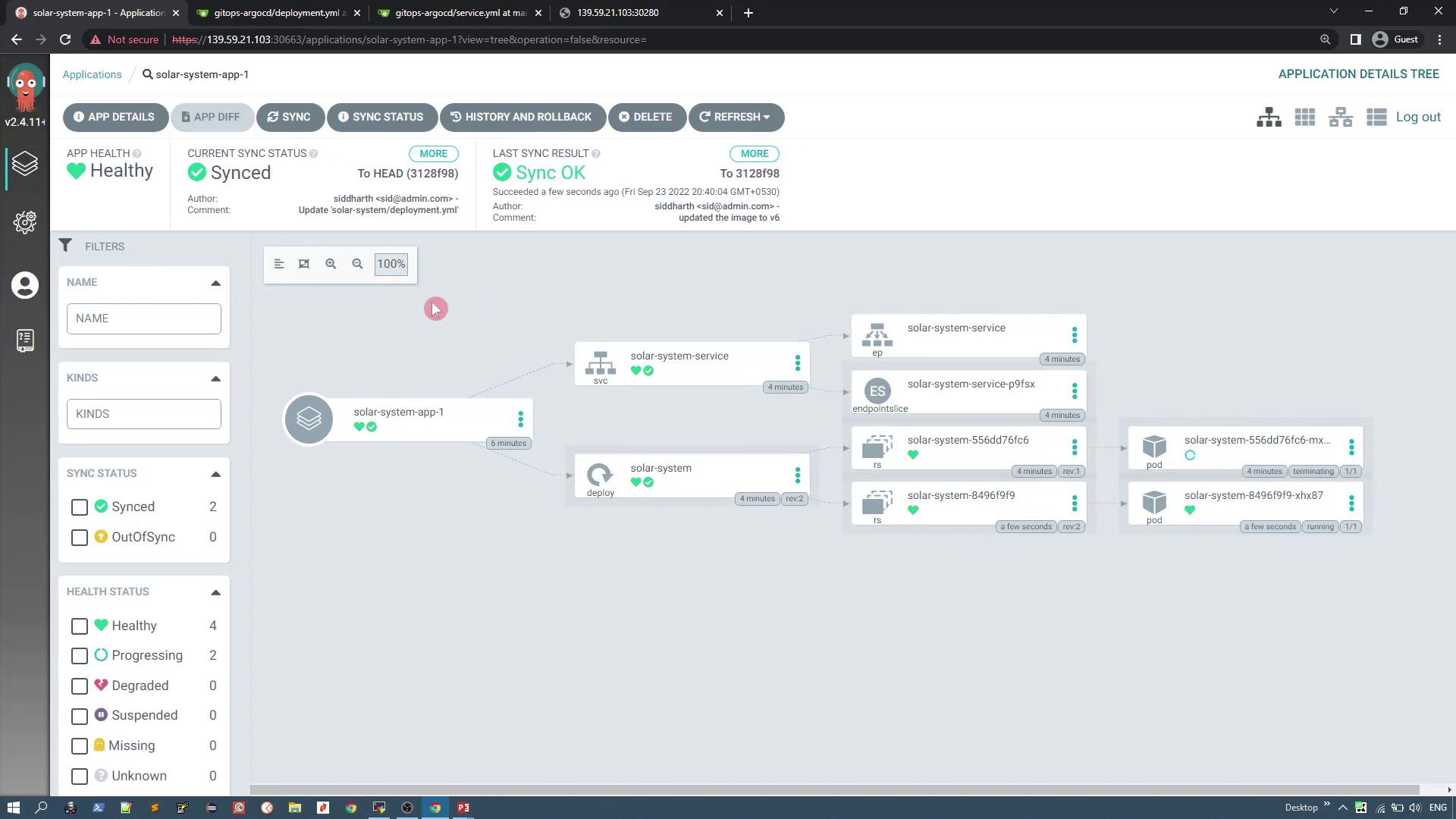Switch to the network view icon
Viewport: 1456px width, 819px height.
pyautogui.click(x=1340, y=118)
